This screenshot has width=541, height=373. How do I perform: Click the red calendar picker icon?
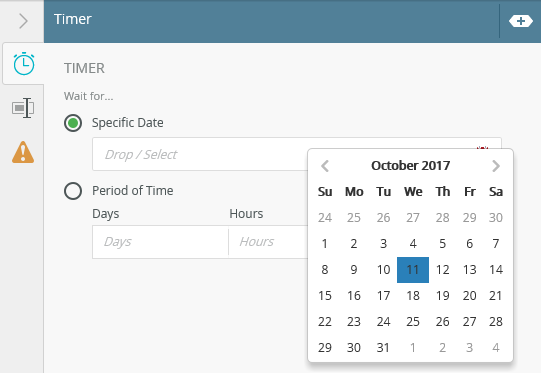pos(482,148)
